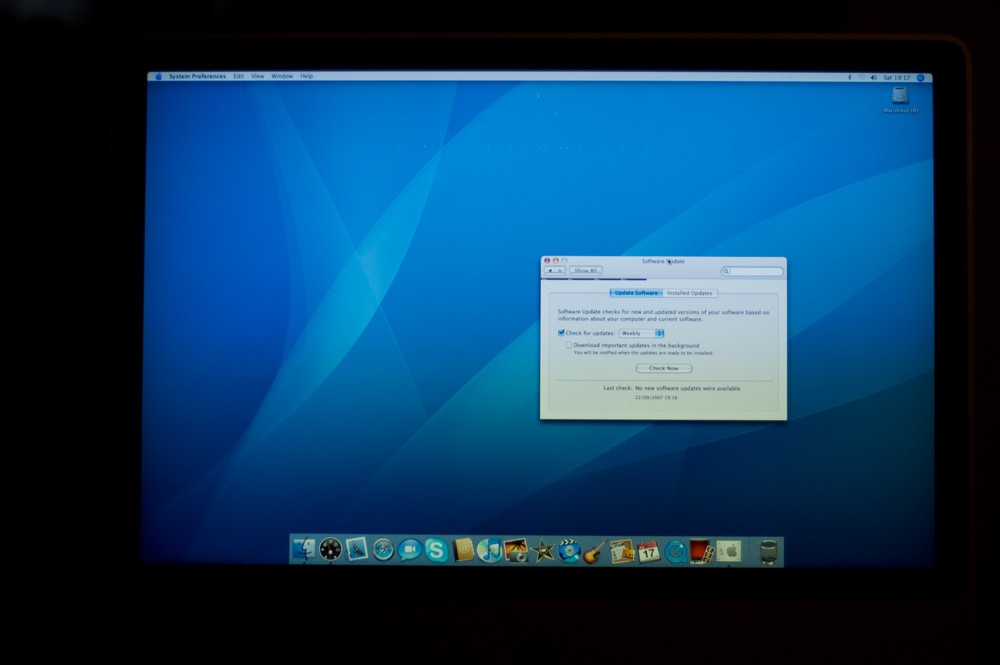Open the View menu
Viewport: 1000px width, 665px height.
pos(258,77)
